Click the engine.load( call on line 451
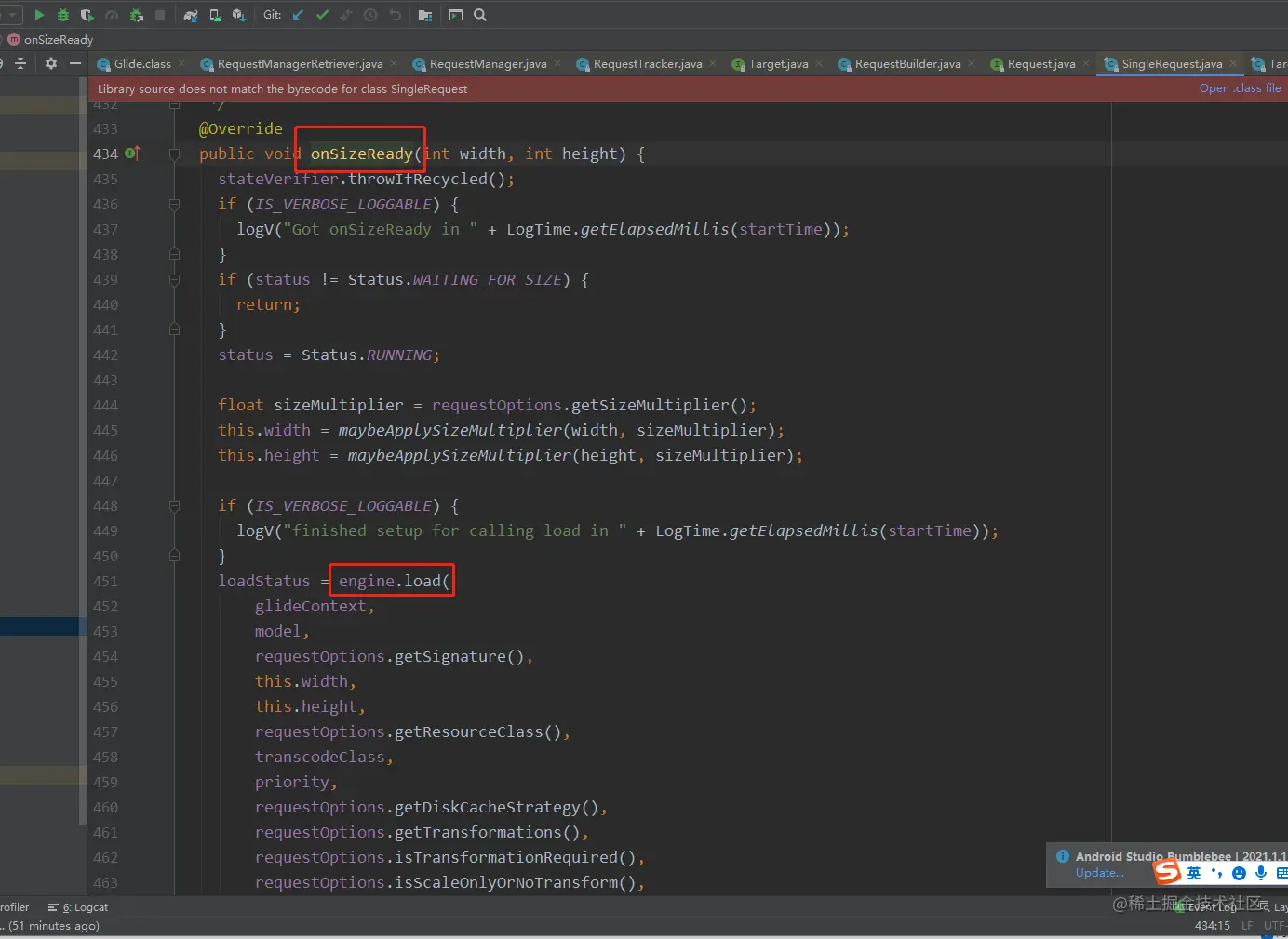The width and height of the screenshot is (1288, 939). pos(395,581)
